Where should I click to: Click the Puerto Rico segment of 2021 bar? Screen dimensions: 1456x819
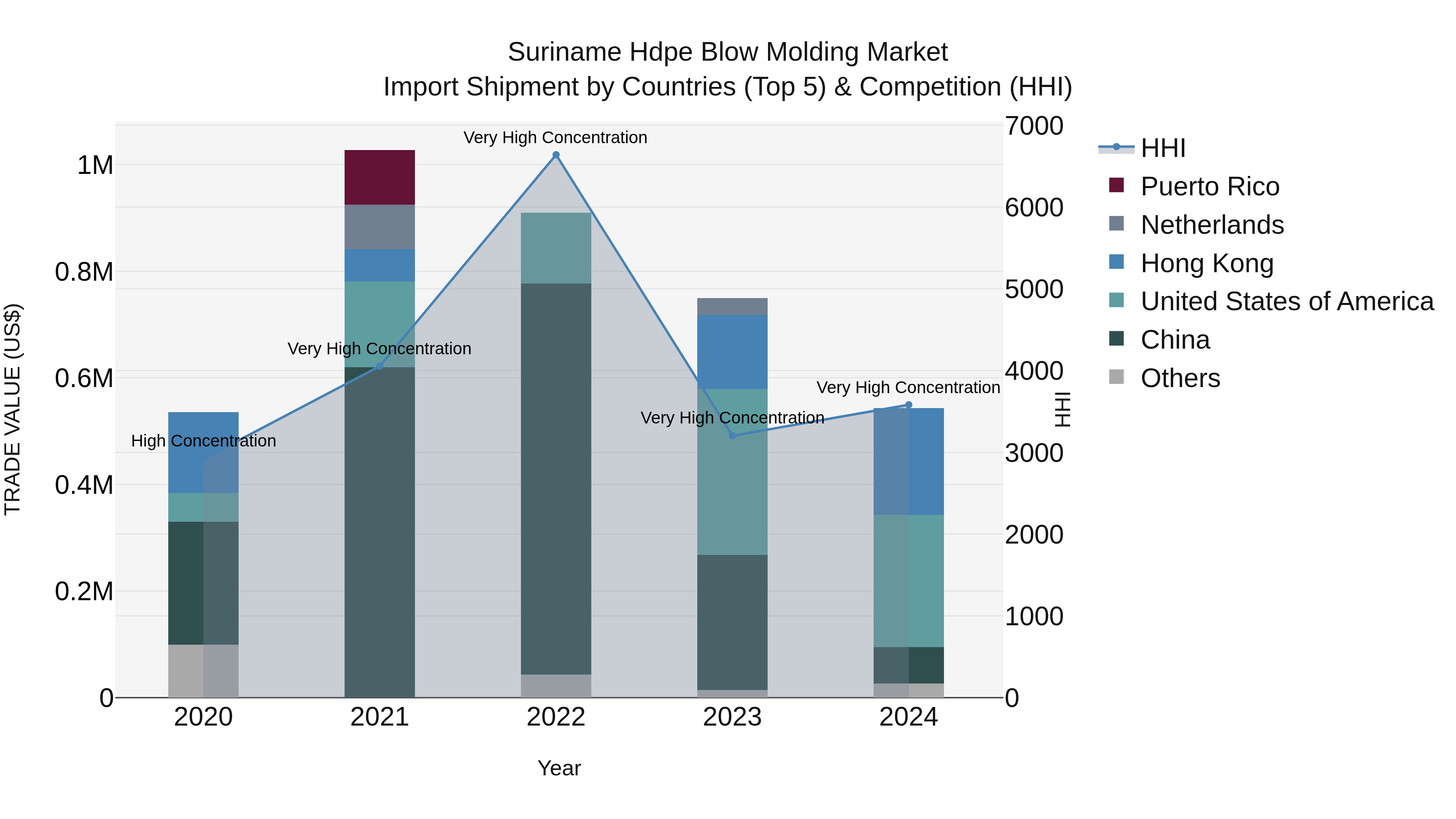(380, 178)
